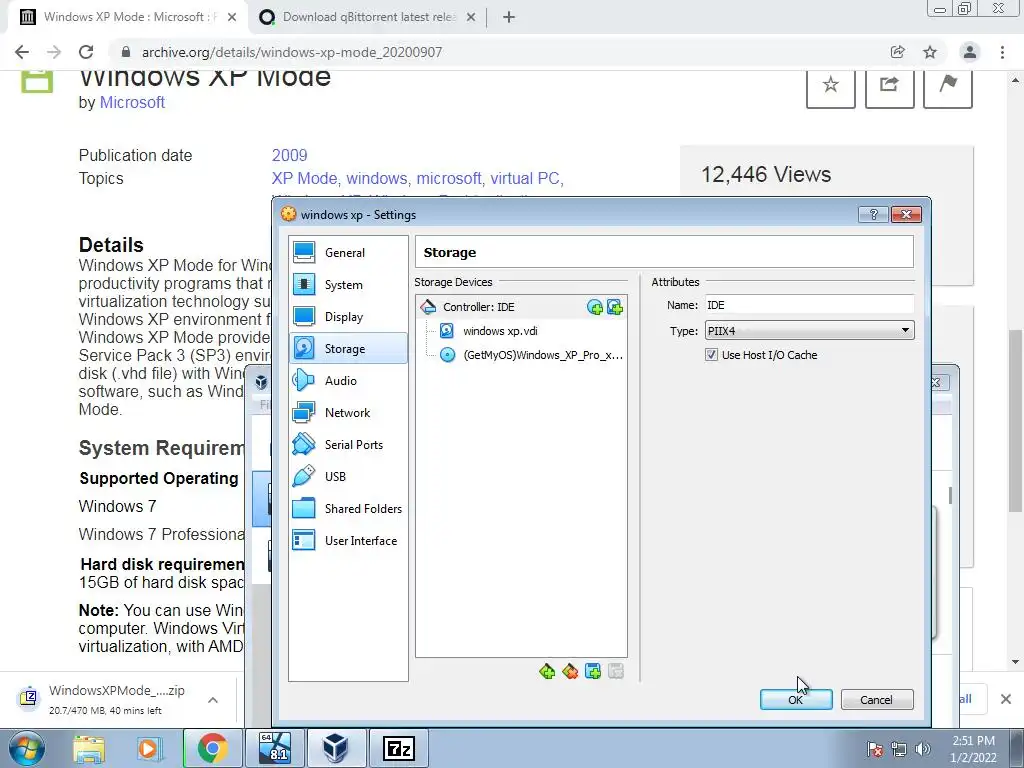Click the taskbar clock showing 2:51 PM
This screenshot has width=1024, height=768.
pyautogui.click(x=973, y=749)
